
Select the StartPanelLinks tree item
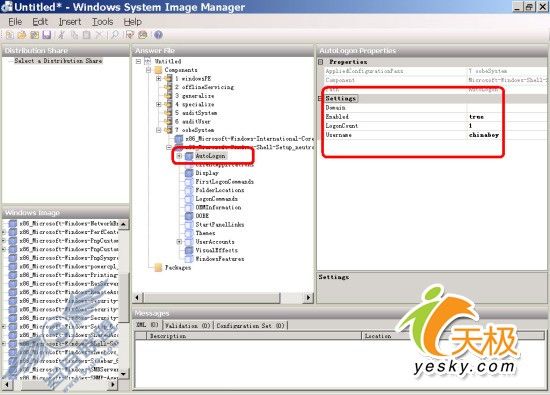(x=220, y=224)
